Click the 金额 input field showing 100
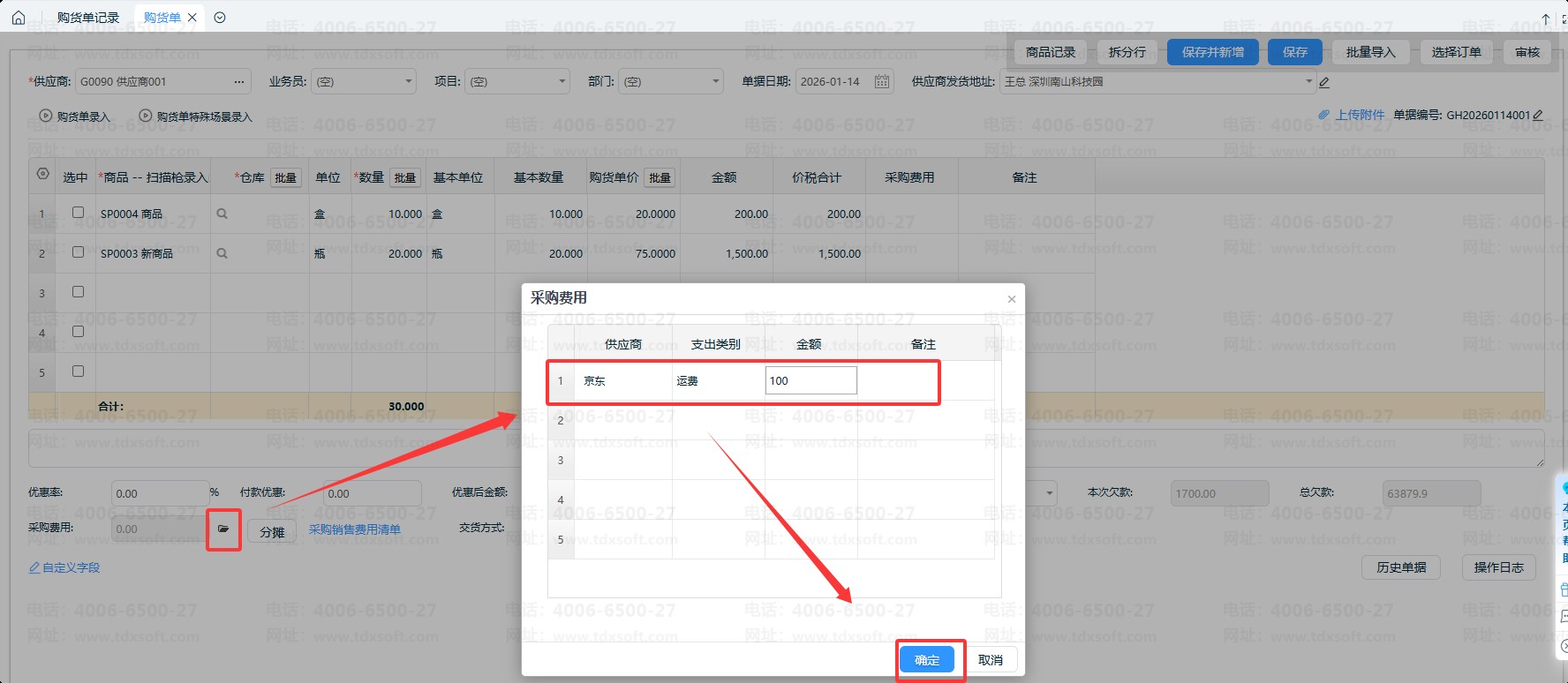This screenshot has height=683, width=1568. click(x=810, y=381)
